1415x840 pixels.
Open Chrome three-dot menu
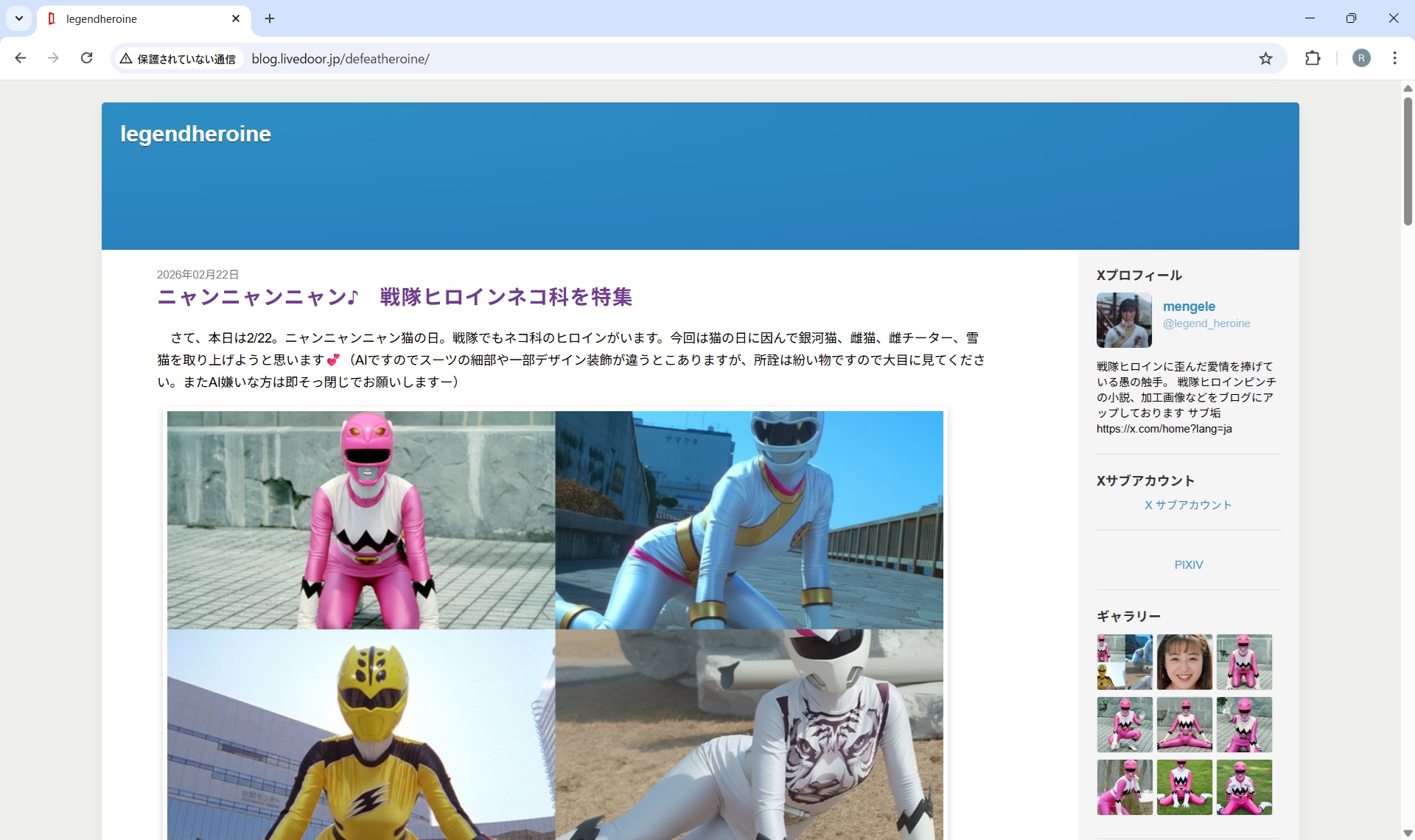click(x=1394, y=58)
